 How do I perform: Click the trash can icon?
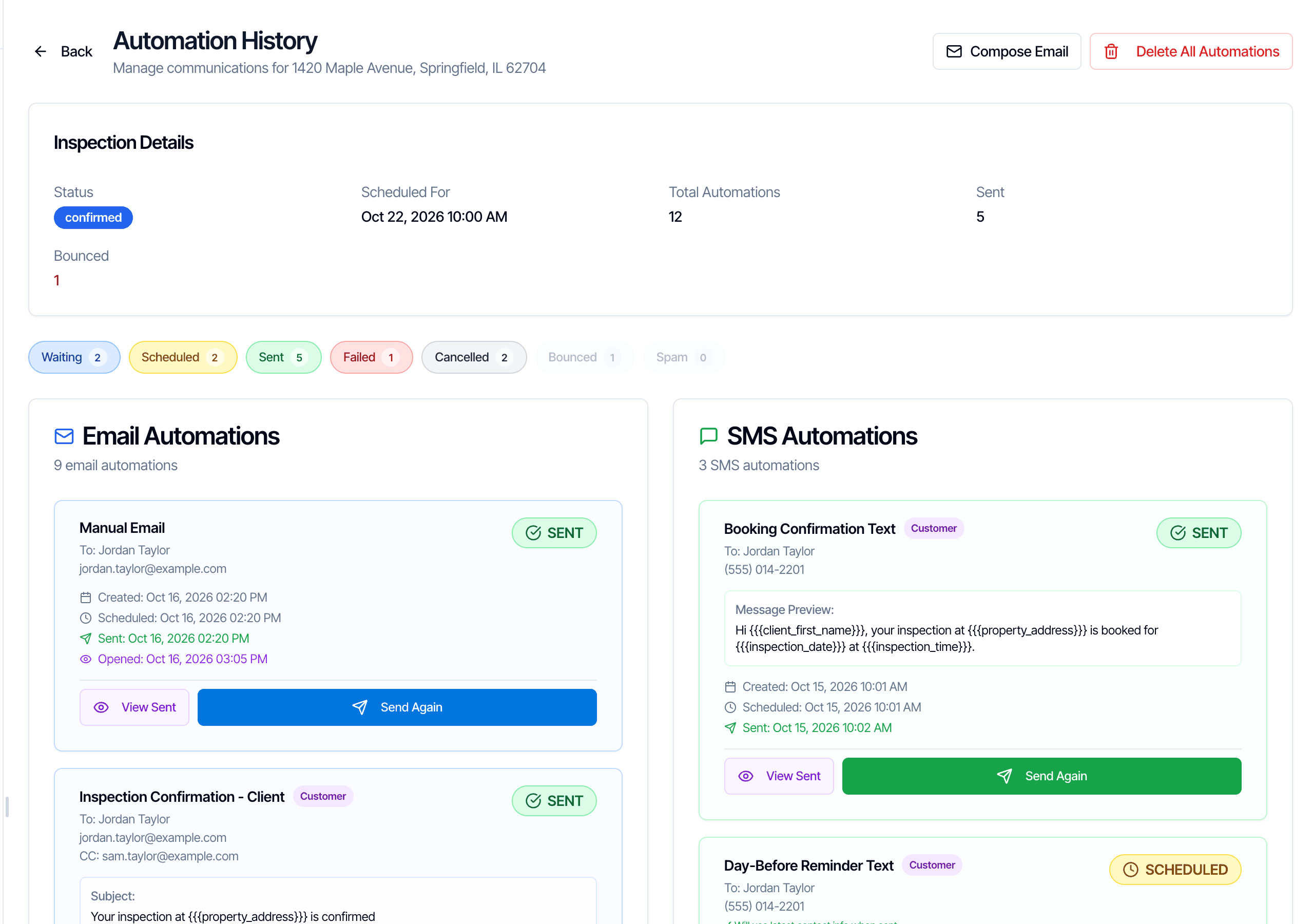click(x=1111, y=51)
